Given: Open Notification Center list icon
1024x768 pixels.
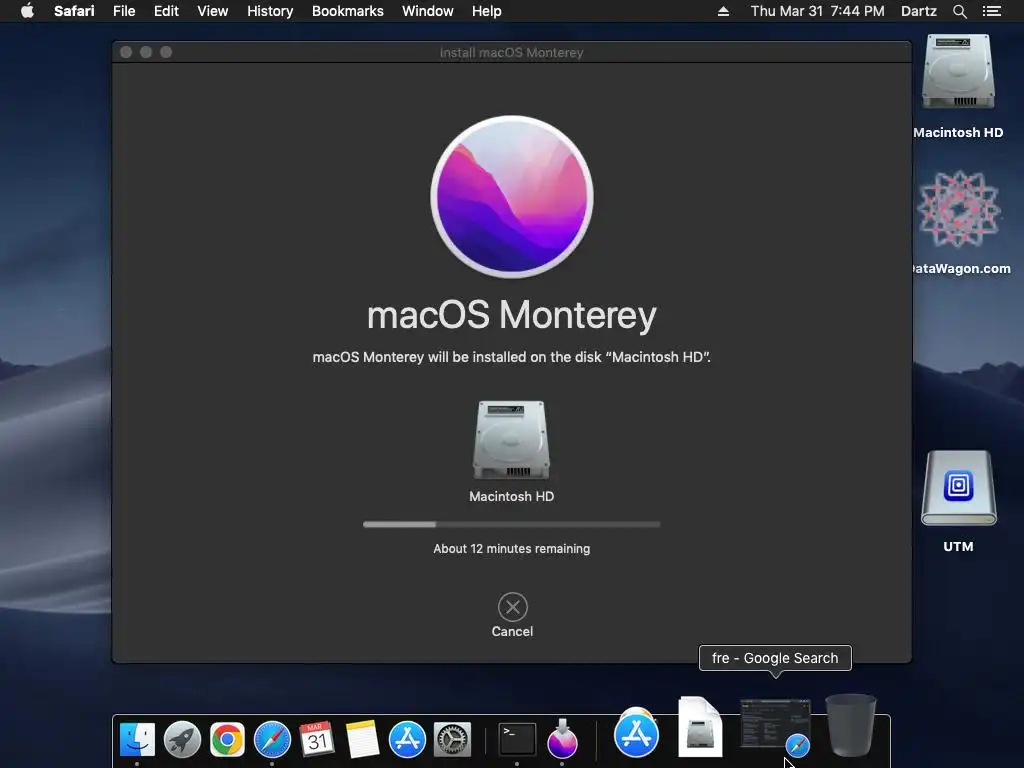Looking at the screenshot, I should click(x=991, y=11).
